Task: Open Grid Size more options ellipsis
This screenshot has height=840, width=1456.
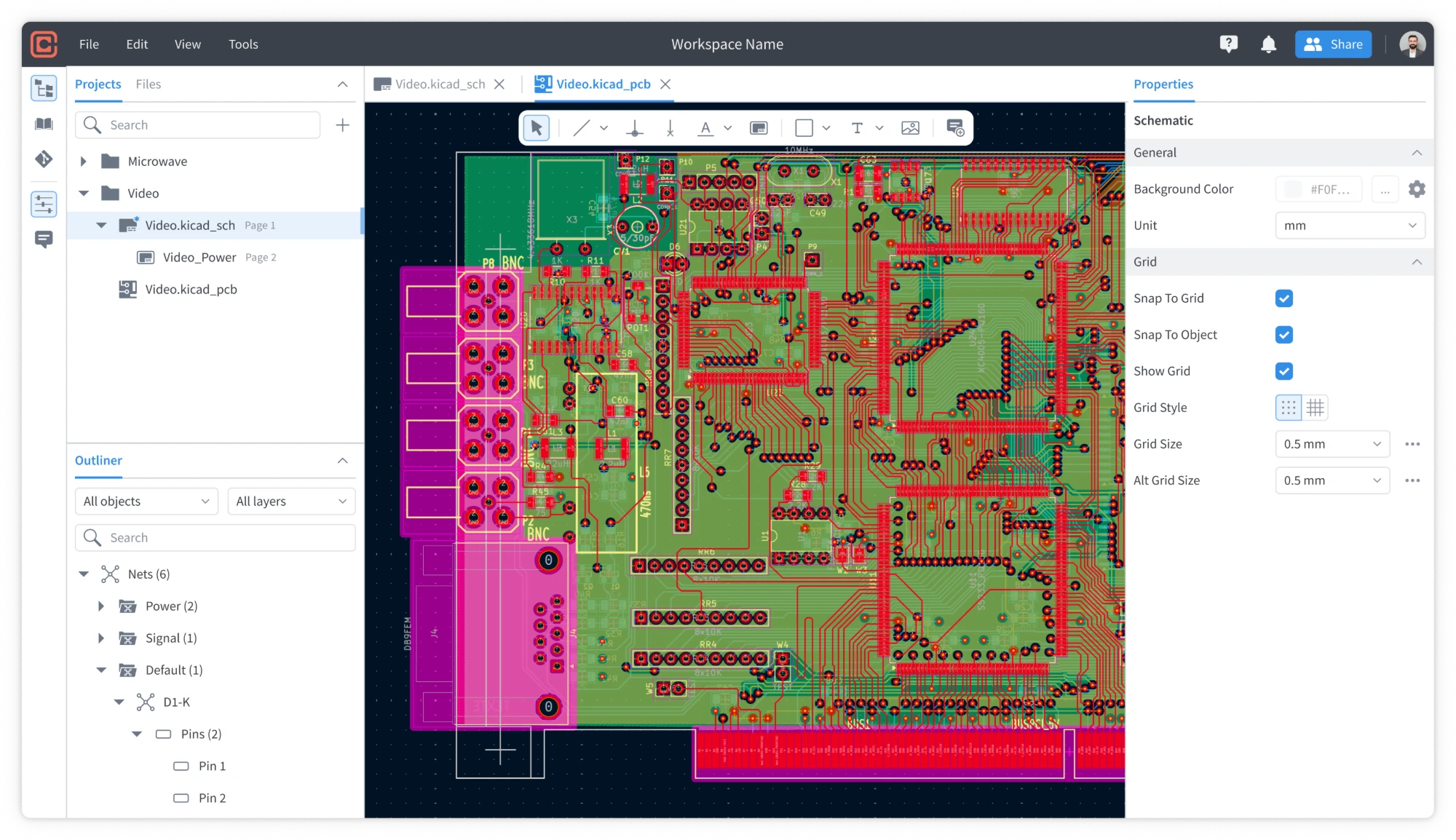Action: pyautogui.click(x=1412, y=444)
